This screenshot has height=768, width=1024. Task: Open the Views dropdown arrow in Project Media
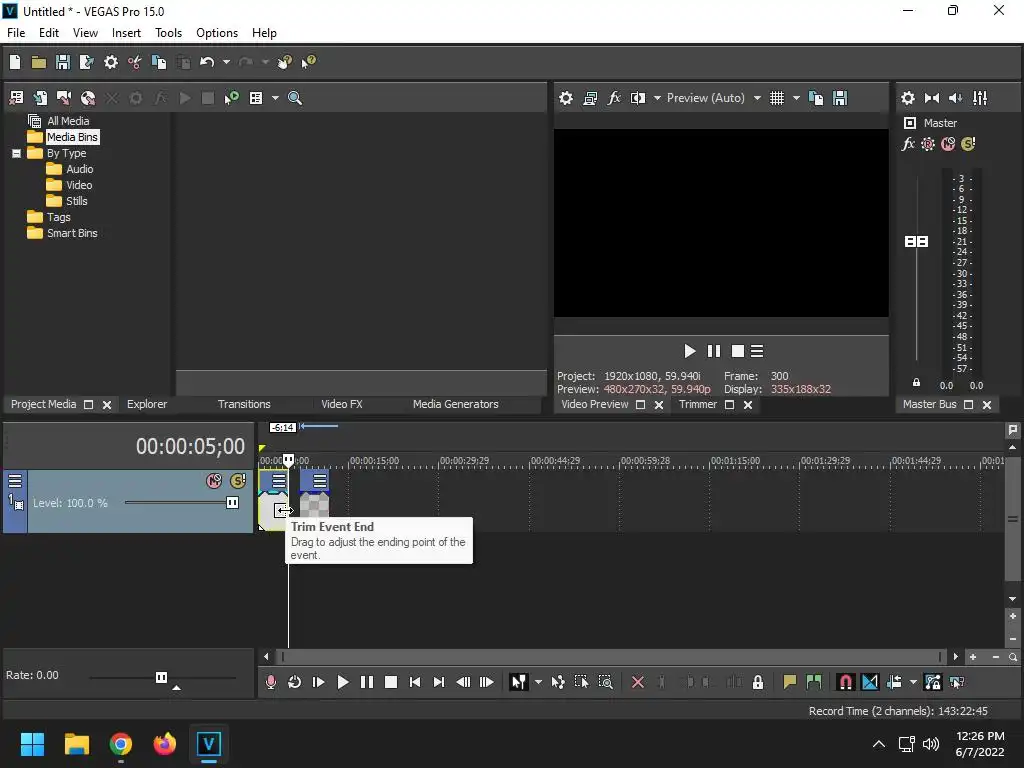(x=275, y=98)
